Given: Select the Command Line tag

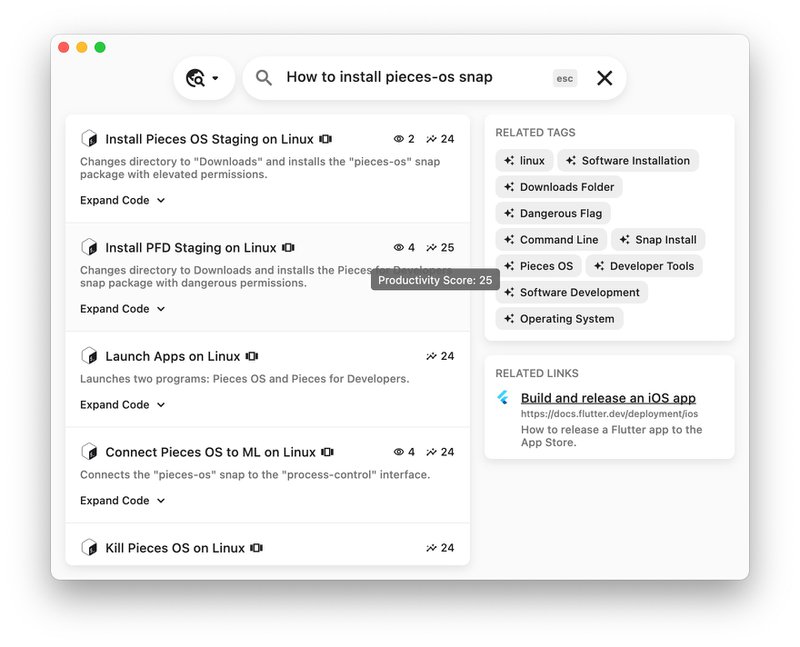Looking at the screenshot, I should [551, 240].
